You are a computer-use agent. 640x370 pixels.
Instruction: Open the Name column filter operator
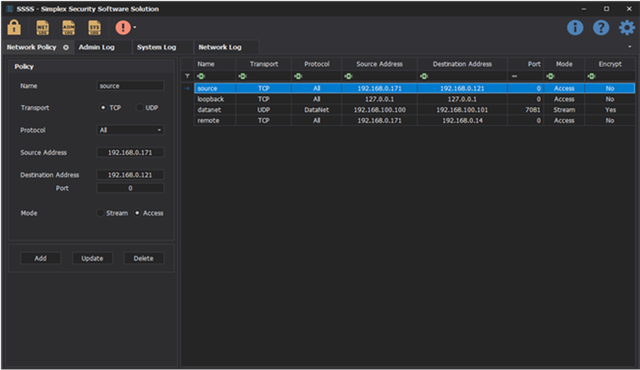point(201,76)
